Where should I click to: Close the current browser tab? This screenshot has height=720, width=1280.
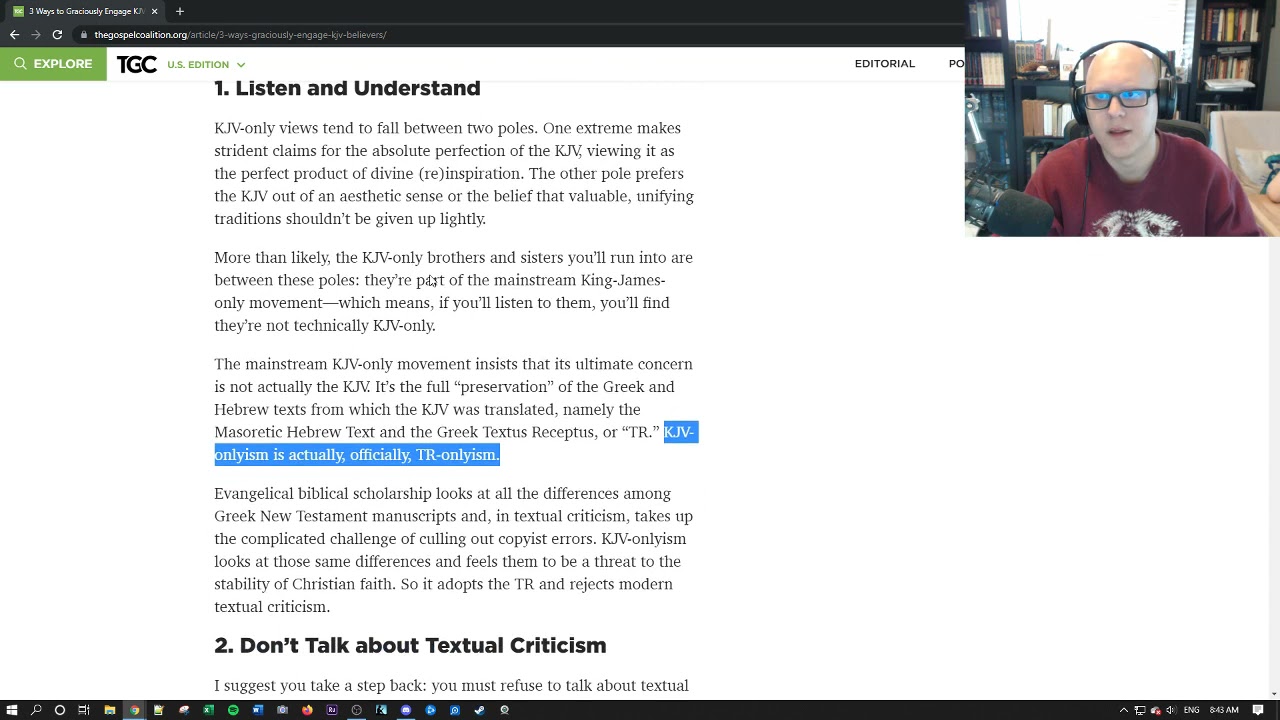click(154, 11)
